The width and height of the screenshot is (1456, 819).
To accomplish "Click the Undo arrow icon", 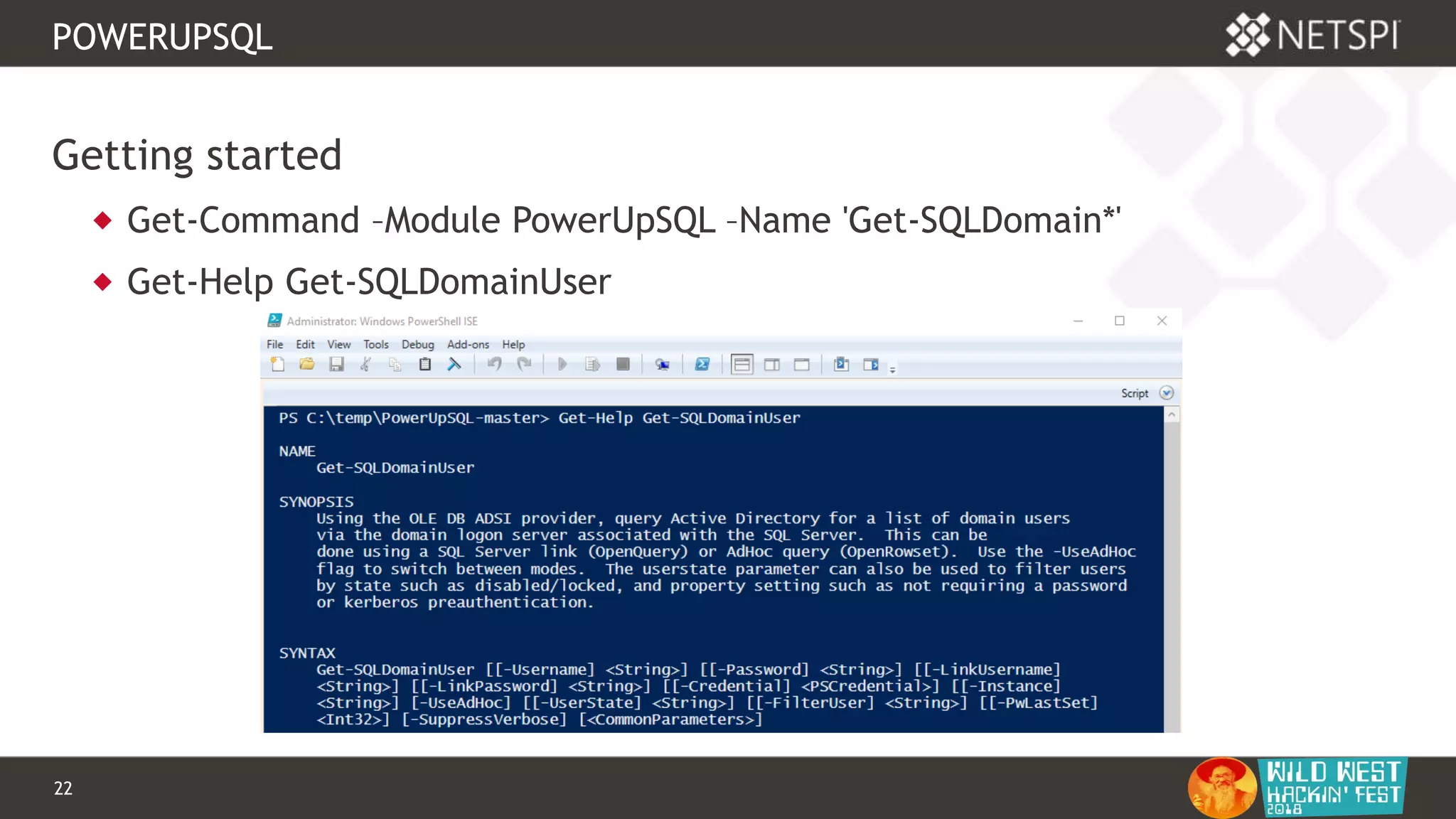I will point(494,365).
